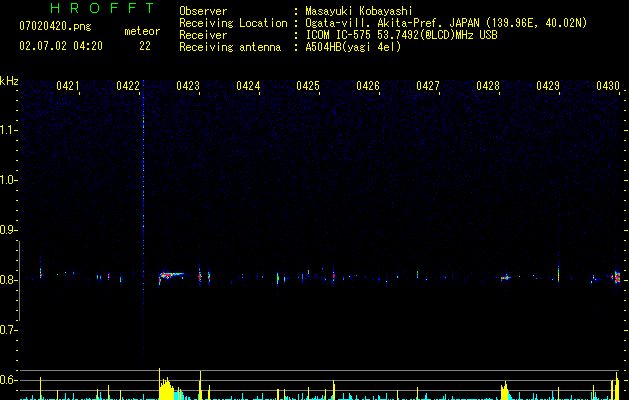
Task: Click the 0421 time marker
Action: point(67,86)
